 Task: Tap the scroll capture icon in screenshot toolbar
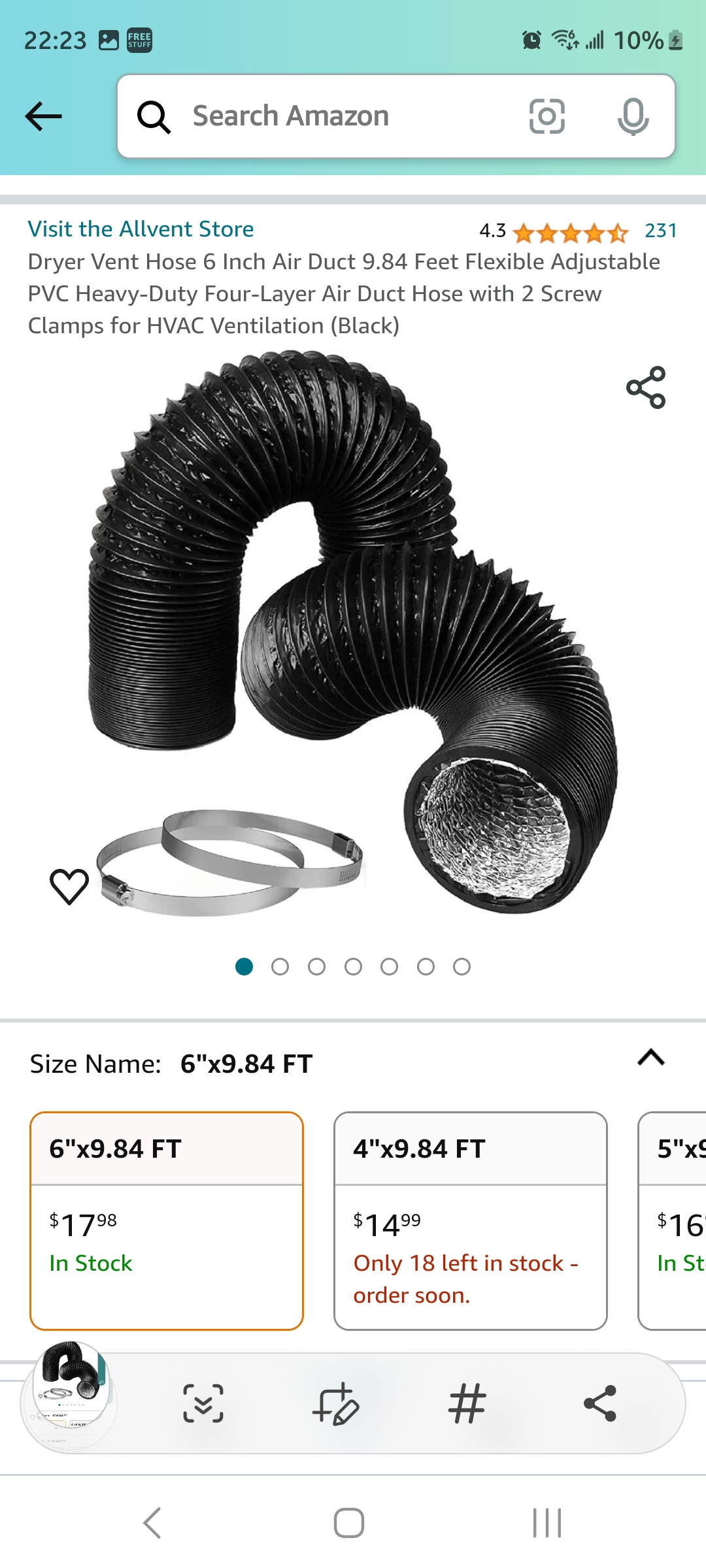(x=203, y=1403)
